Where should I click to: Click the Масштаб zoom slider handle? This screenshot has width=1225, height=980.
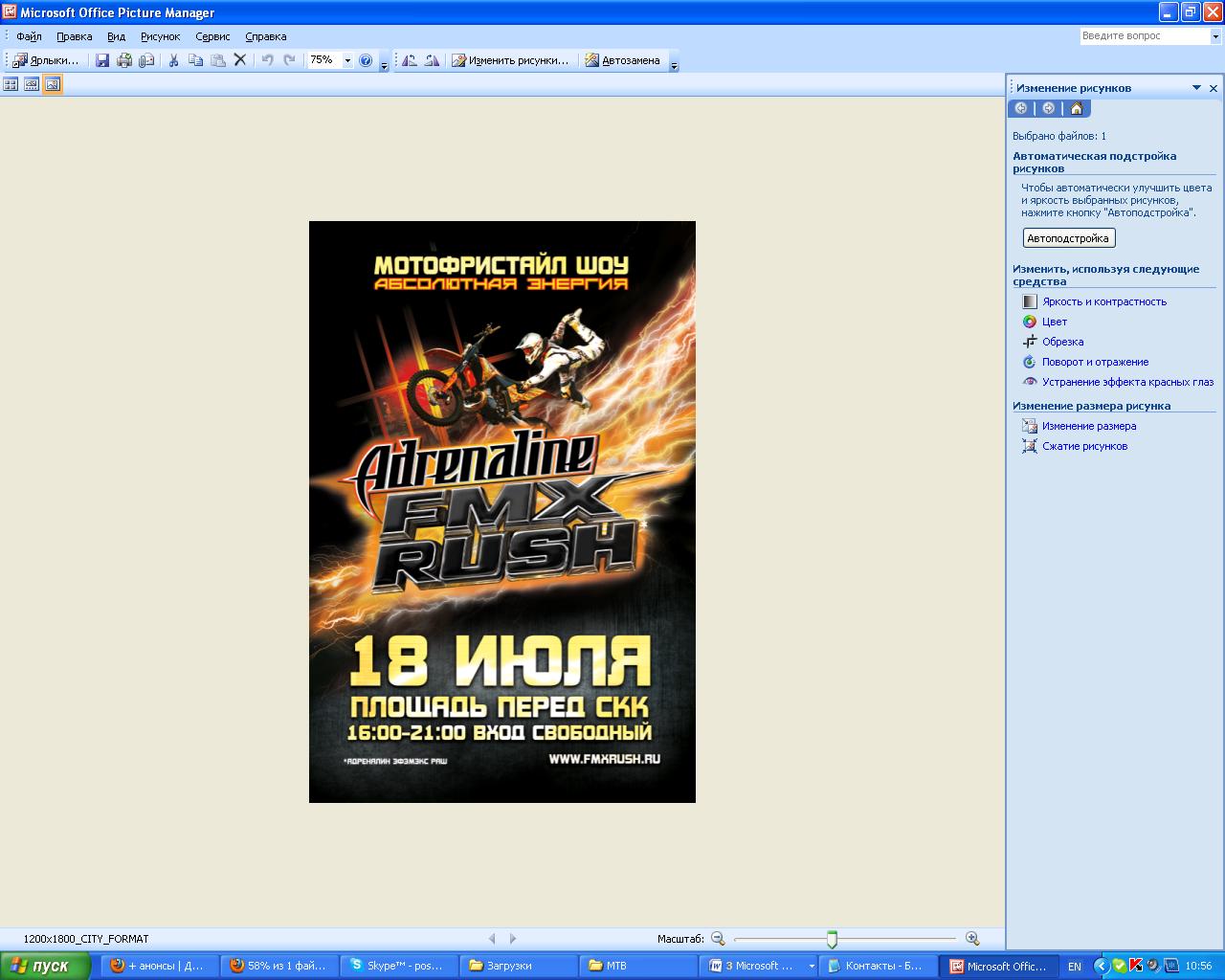[832, 940]
